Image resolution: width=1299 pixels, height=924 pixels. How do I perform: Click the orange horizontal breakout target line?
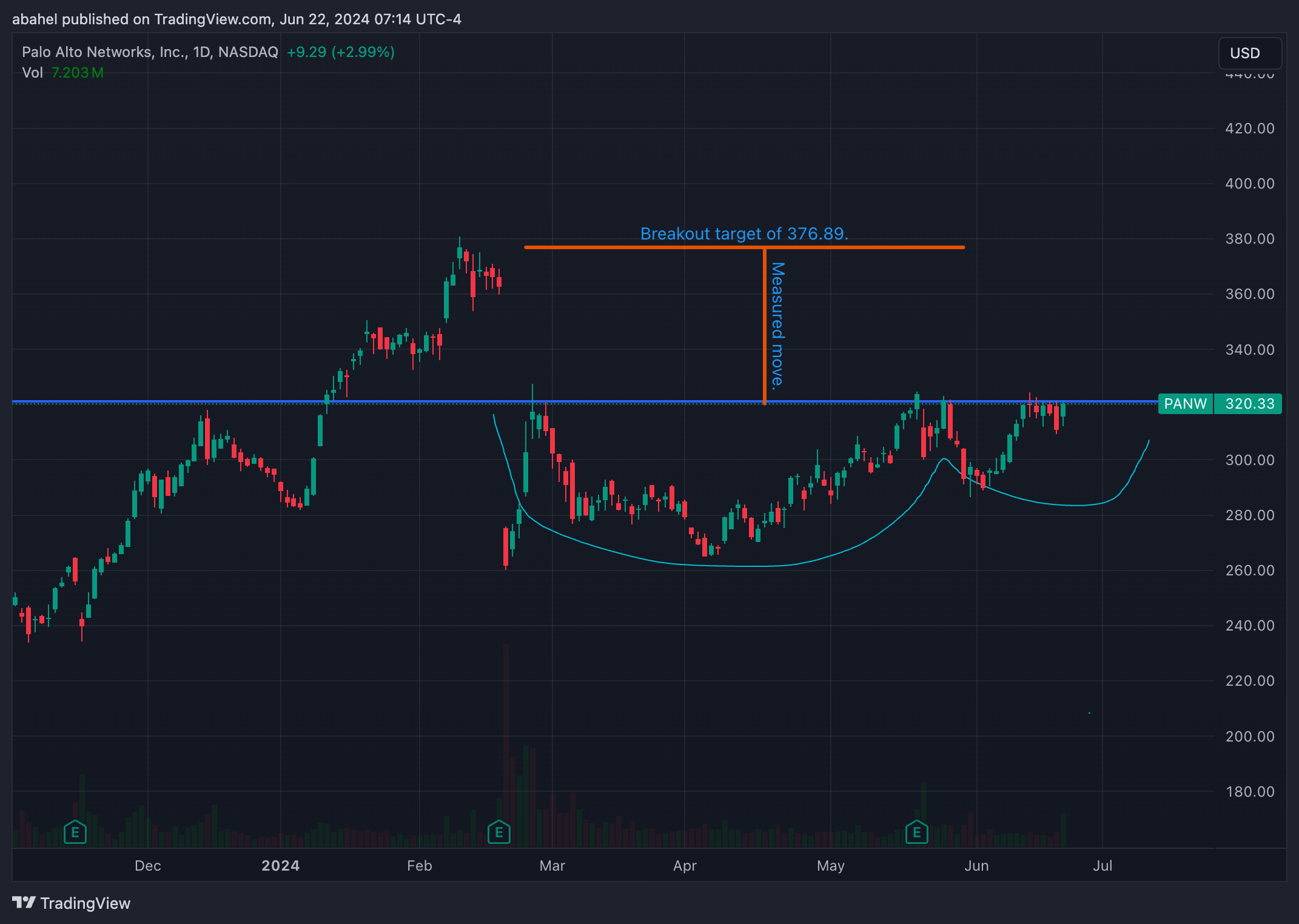click(744, 247)
